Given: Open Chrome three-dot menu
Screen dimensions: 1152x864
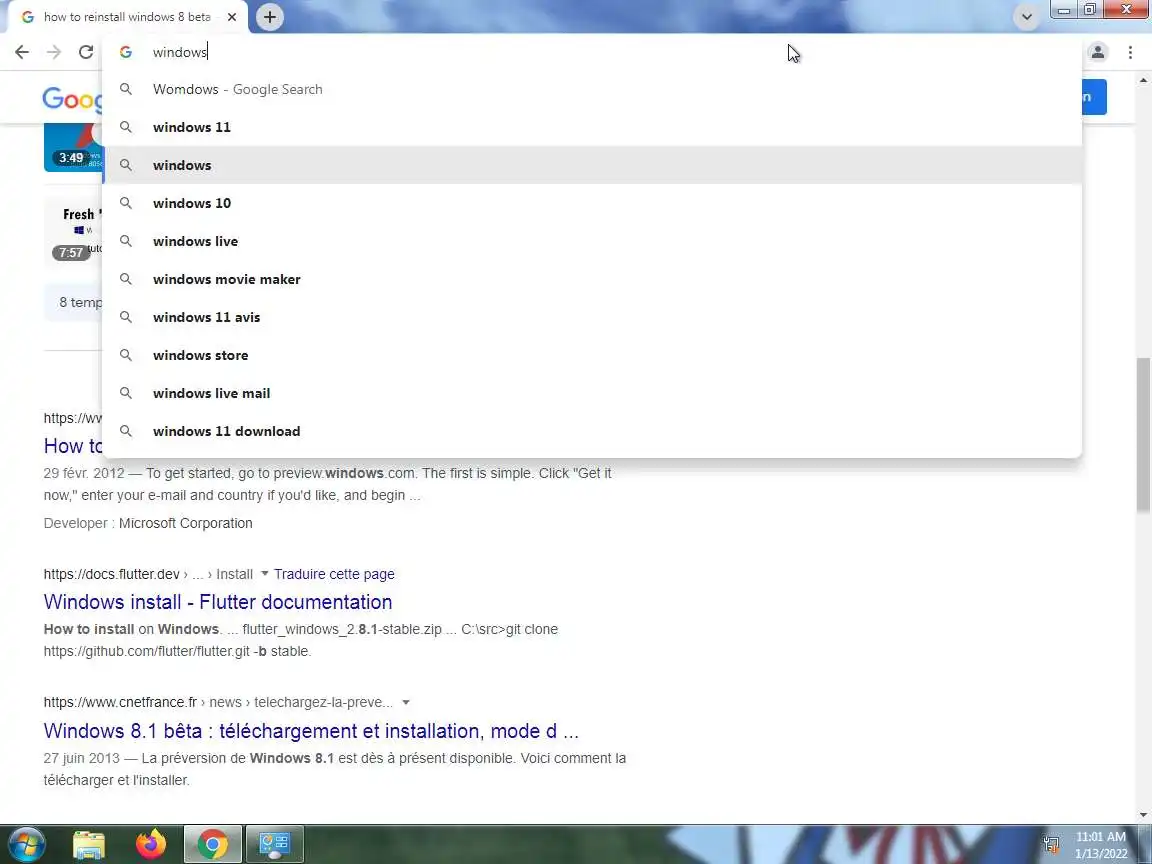Looking at the screenshot, I should [1130, 52].
